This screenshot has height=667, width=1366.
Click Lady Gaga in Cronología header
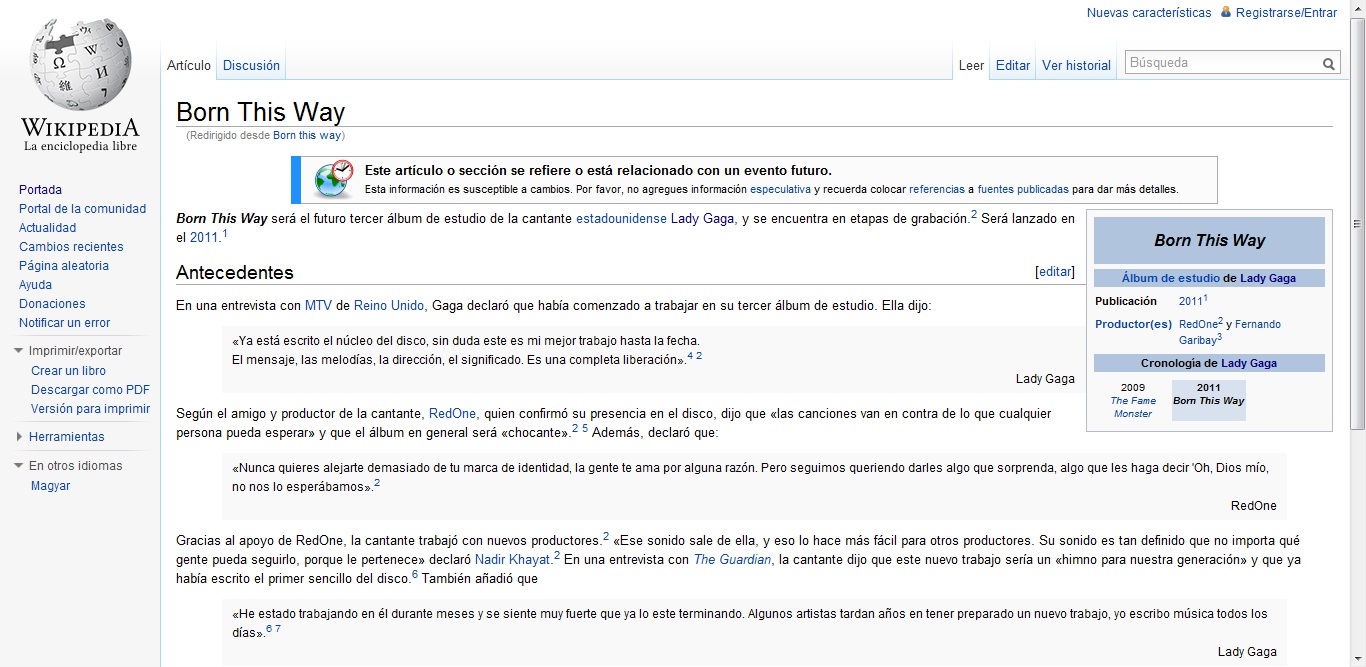1249,364
